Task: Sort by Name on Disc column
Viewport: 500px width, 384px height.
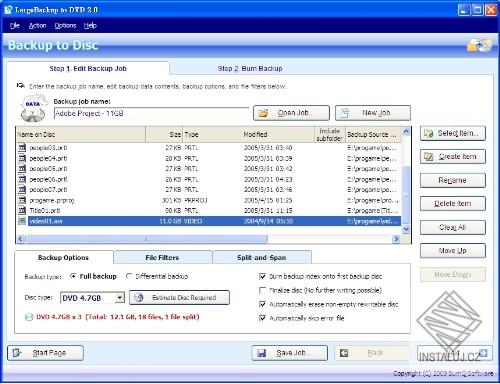Action: [81, 135]
